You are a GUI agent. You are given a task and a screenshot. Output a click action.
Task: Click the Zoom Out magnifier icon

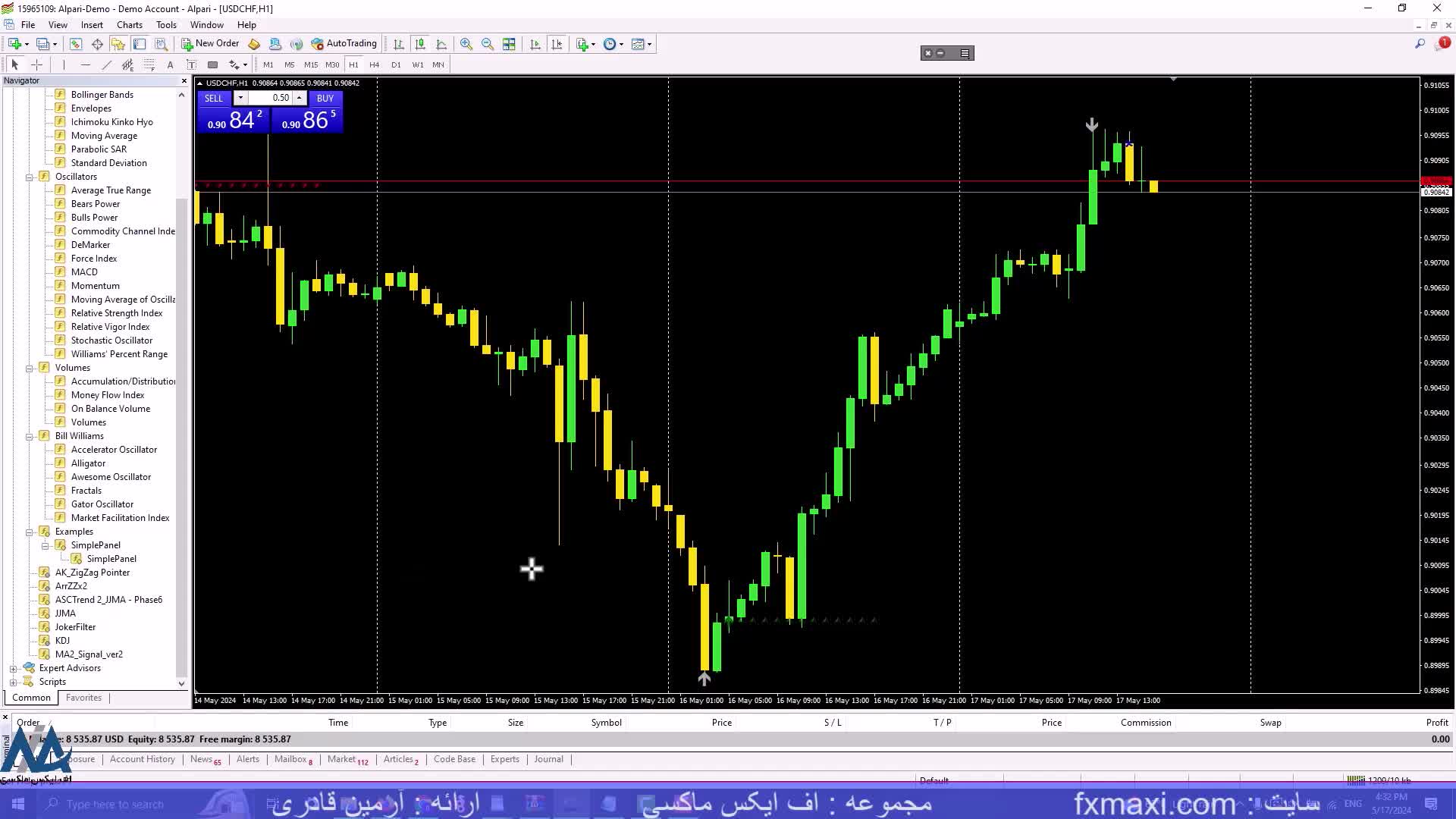(488, 44)
